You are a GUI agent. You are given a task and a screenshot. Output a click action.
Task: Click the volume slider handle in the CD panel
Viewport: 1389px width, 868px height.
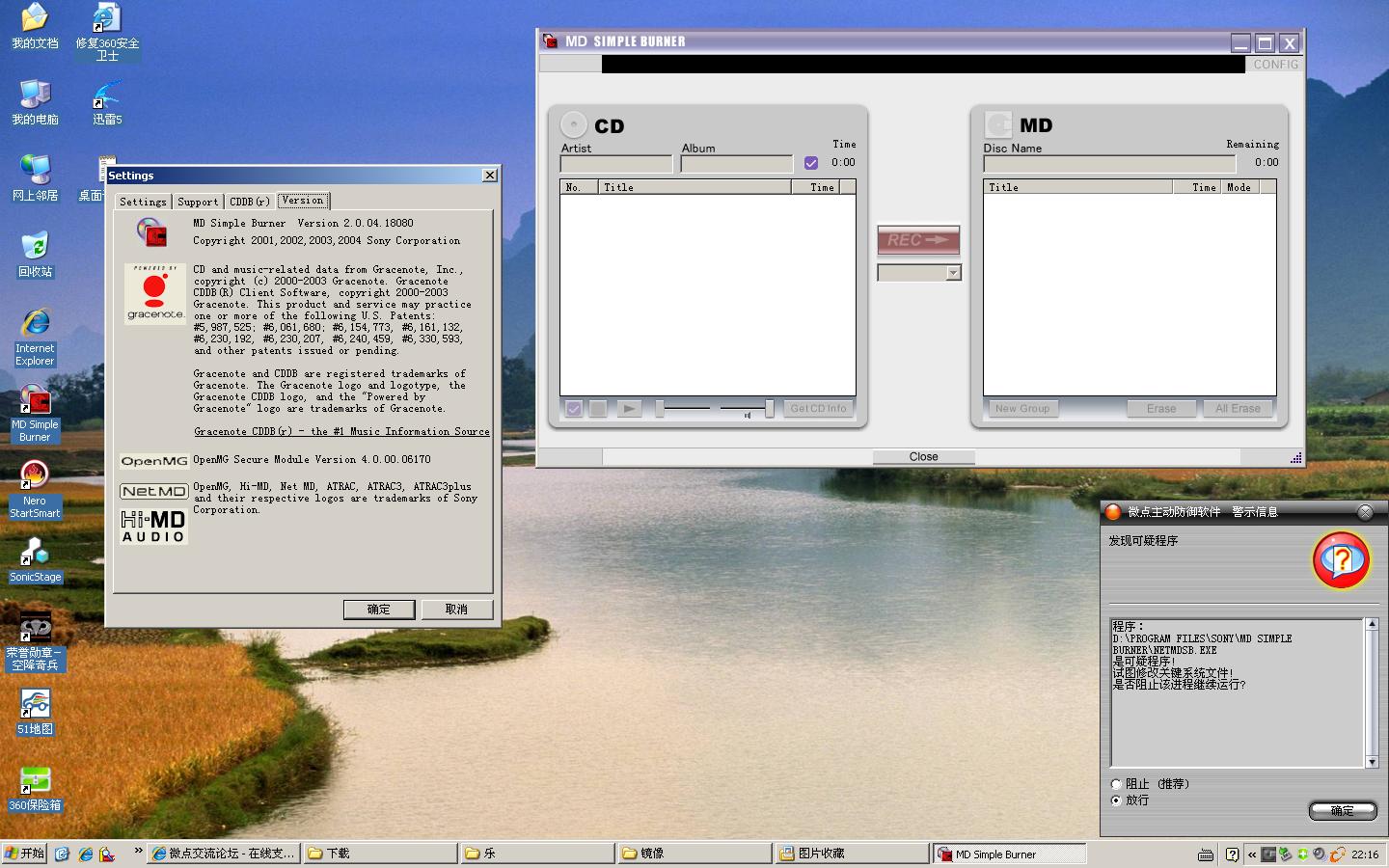pyautogui.click(x=770, y=409)
